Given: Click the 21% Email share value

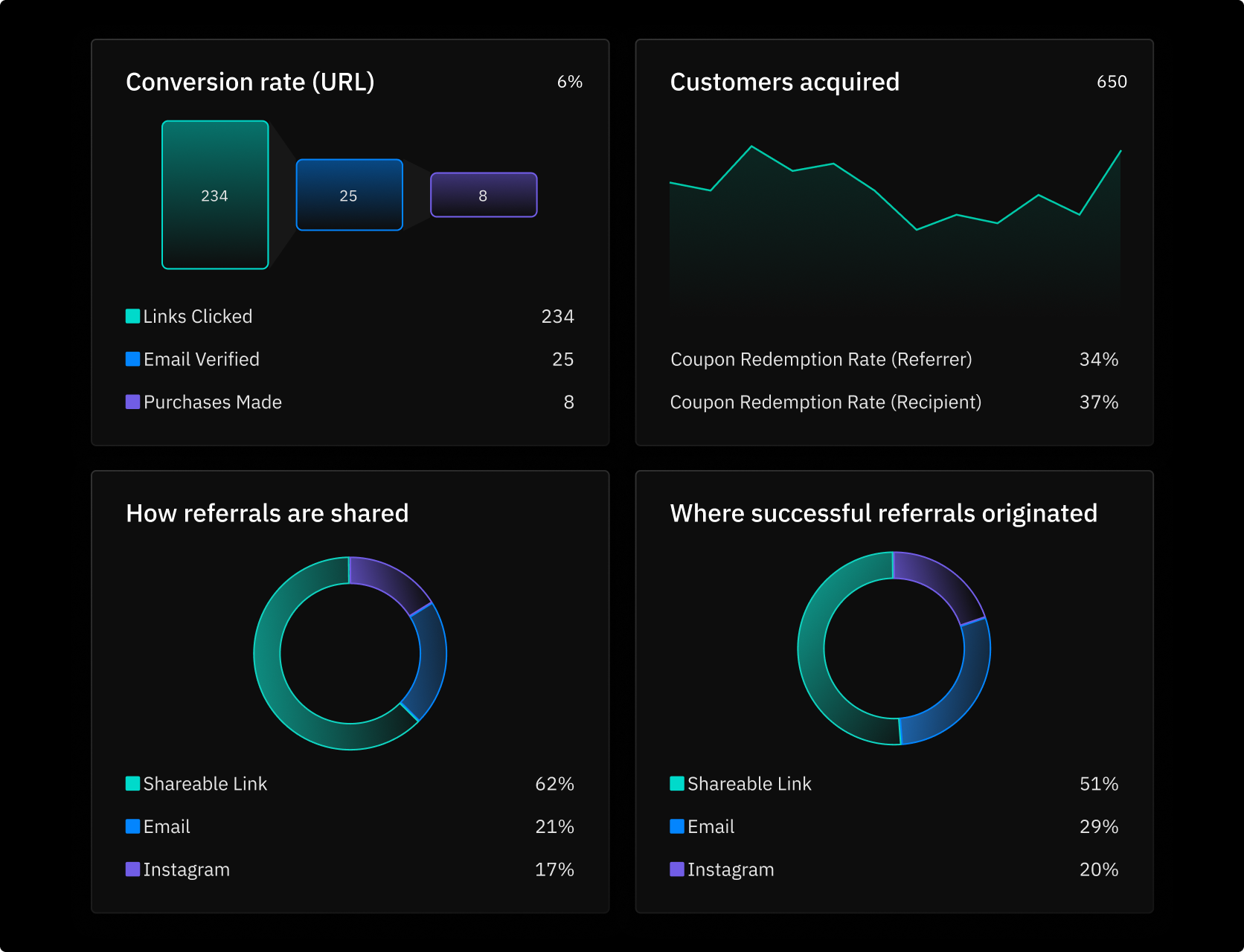Looking at the screenshot, I should click(x=554, y=826).
